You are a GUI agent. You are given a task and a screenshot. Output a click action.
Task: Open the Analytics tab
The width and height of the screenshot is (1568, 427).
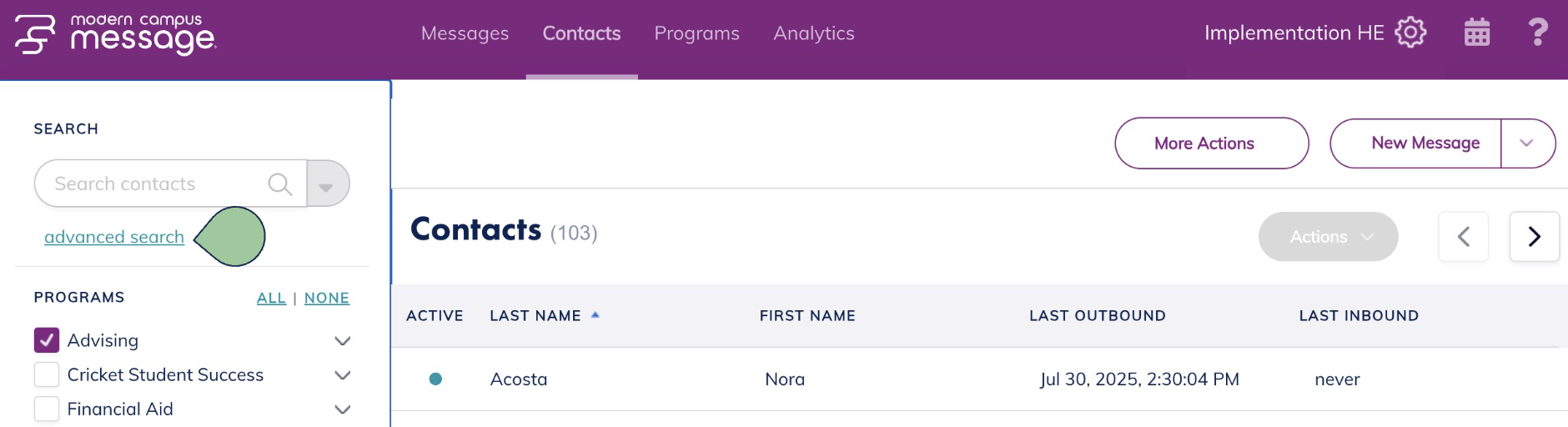[x=813, y=33]
